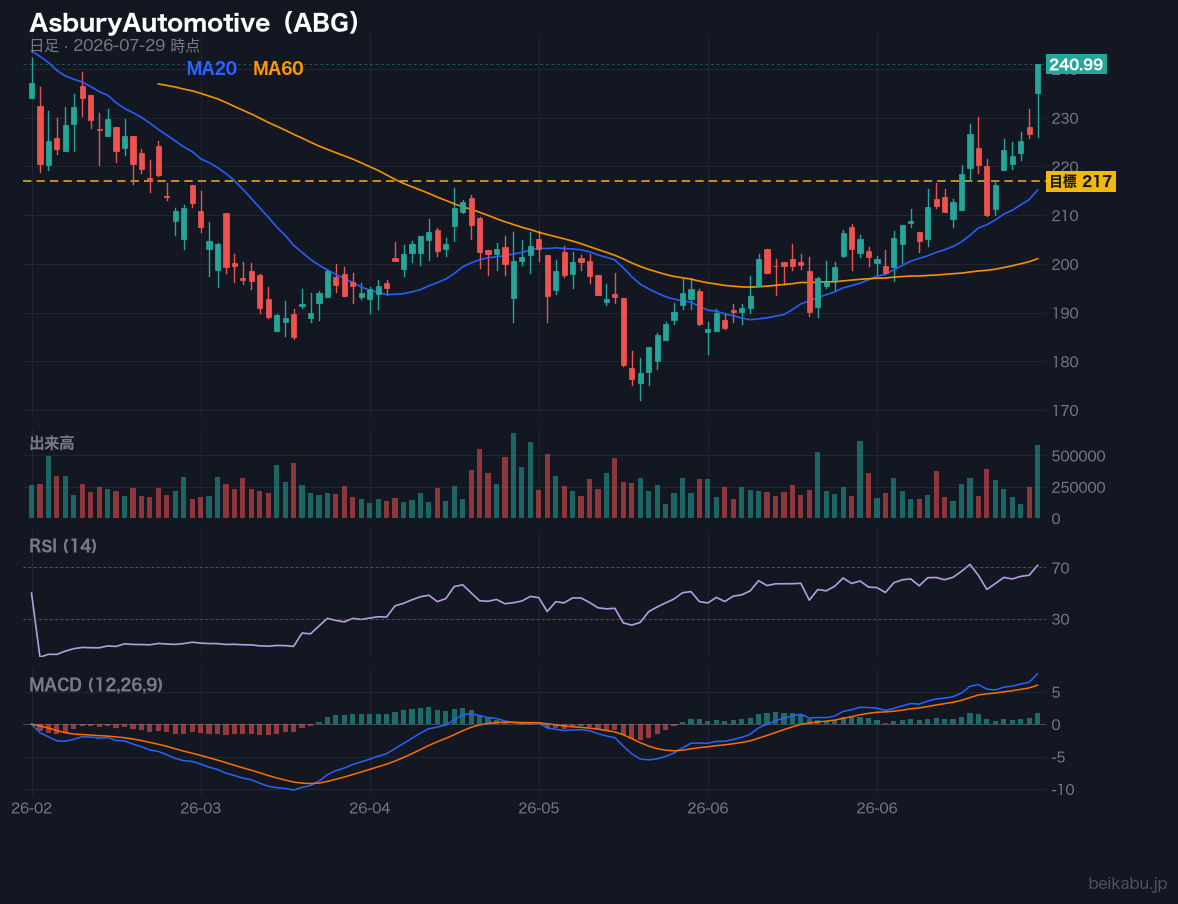
Task: Click the 26-02 date axis label
Action: 32,809
